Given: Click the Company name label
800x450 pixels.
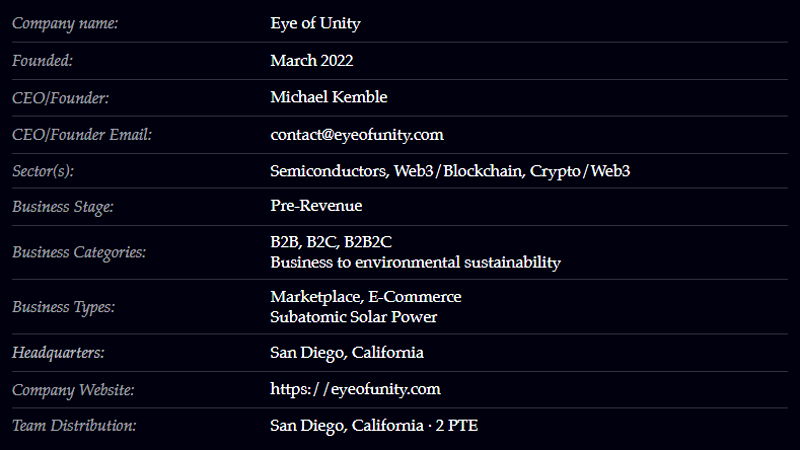Looking at the screenshot, I should pos(65,23).
